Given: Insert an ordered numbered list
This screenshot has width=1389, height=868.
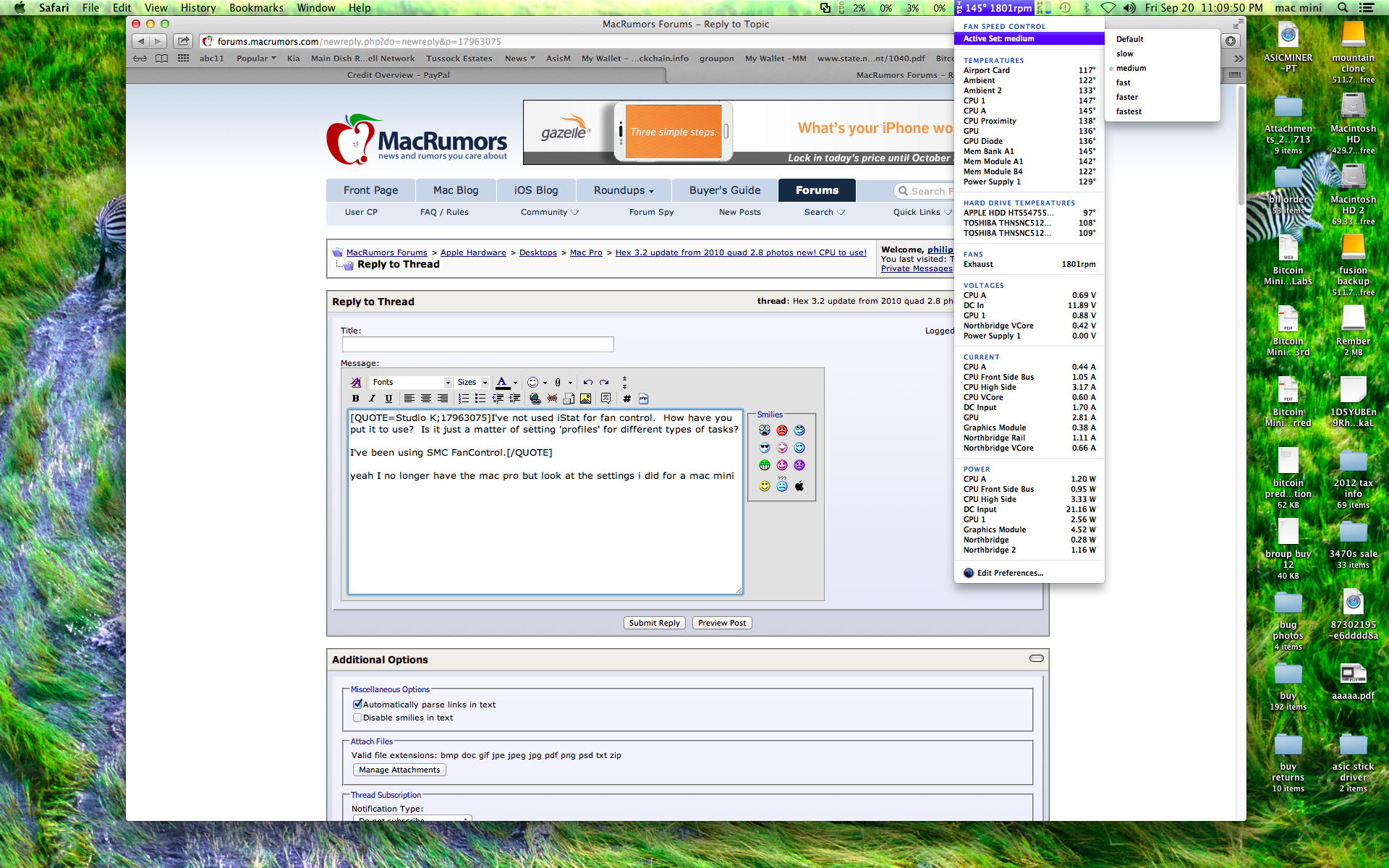Looking at the screenshot, I should 464,399.
